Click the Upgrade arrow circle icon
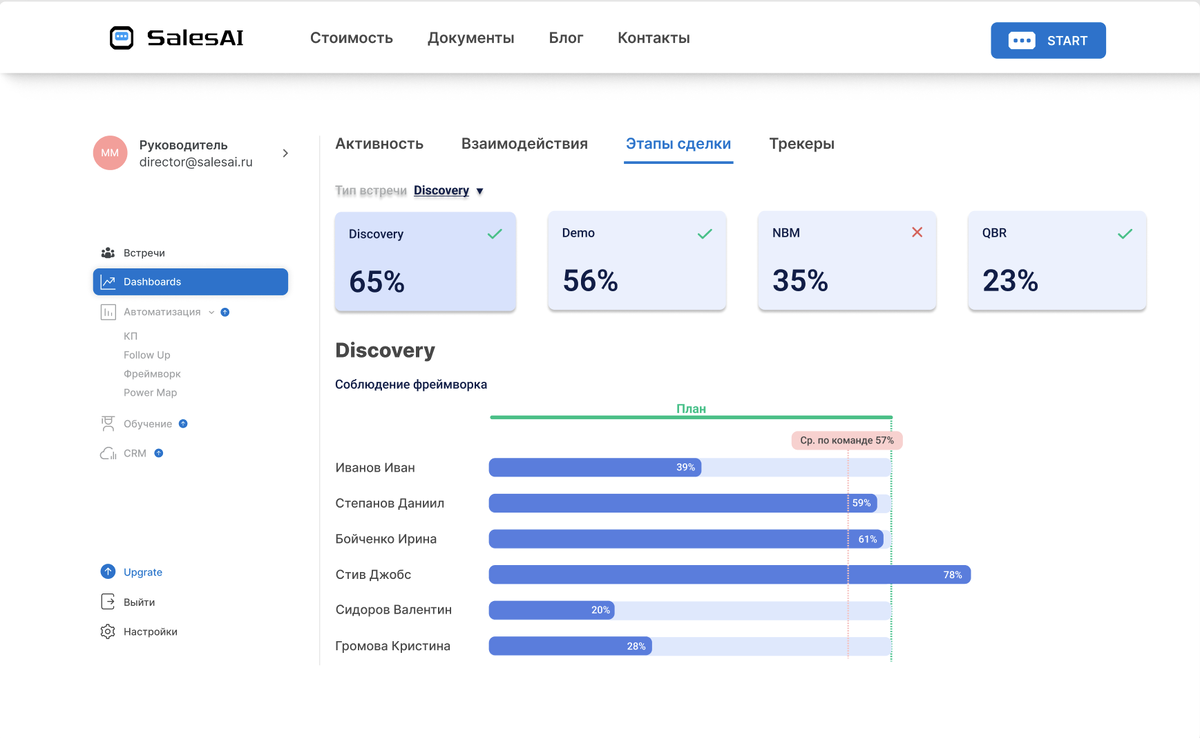 click(108, 572)
